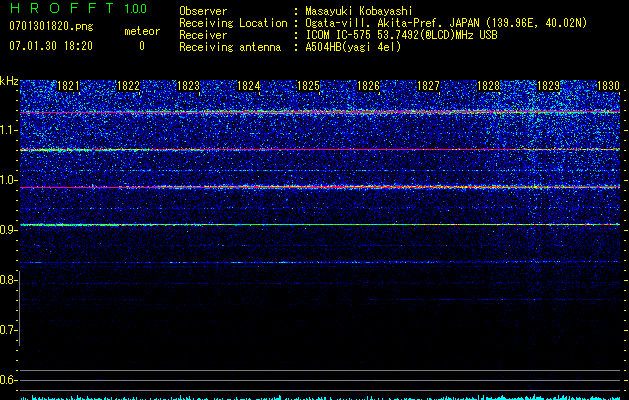Click the 1825 time marker
The width and height of the screenshot is (629, 400).
pyautogui.click(x=309, y=87)
